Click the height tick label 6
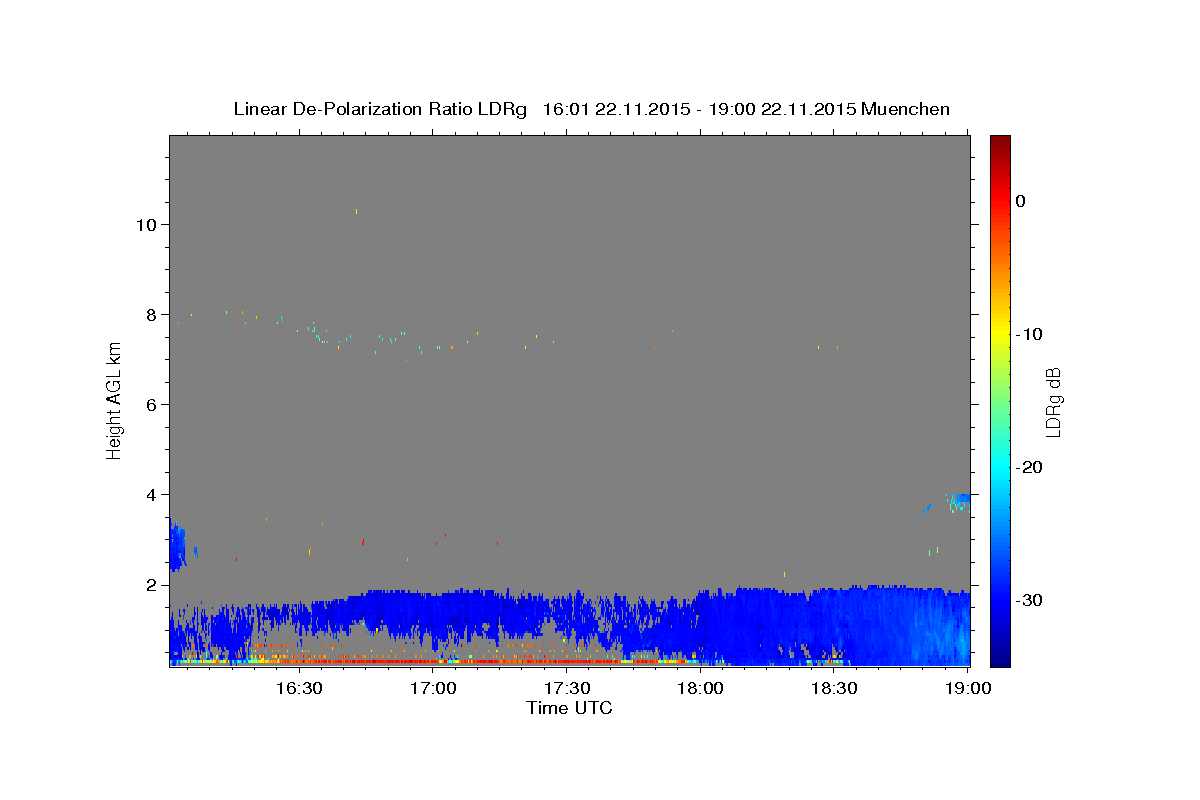 [151, 404]
